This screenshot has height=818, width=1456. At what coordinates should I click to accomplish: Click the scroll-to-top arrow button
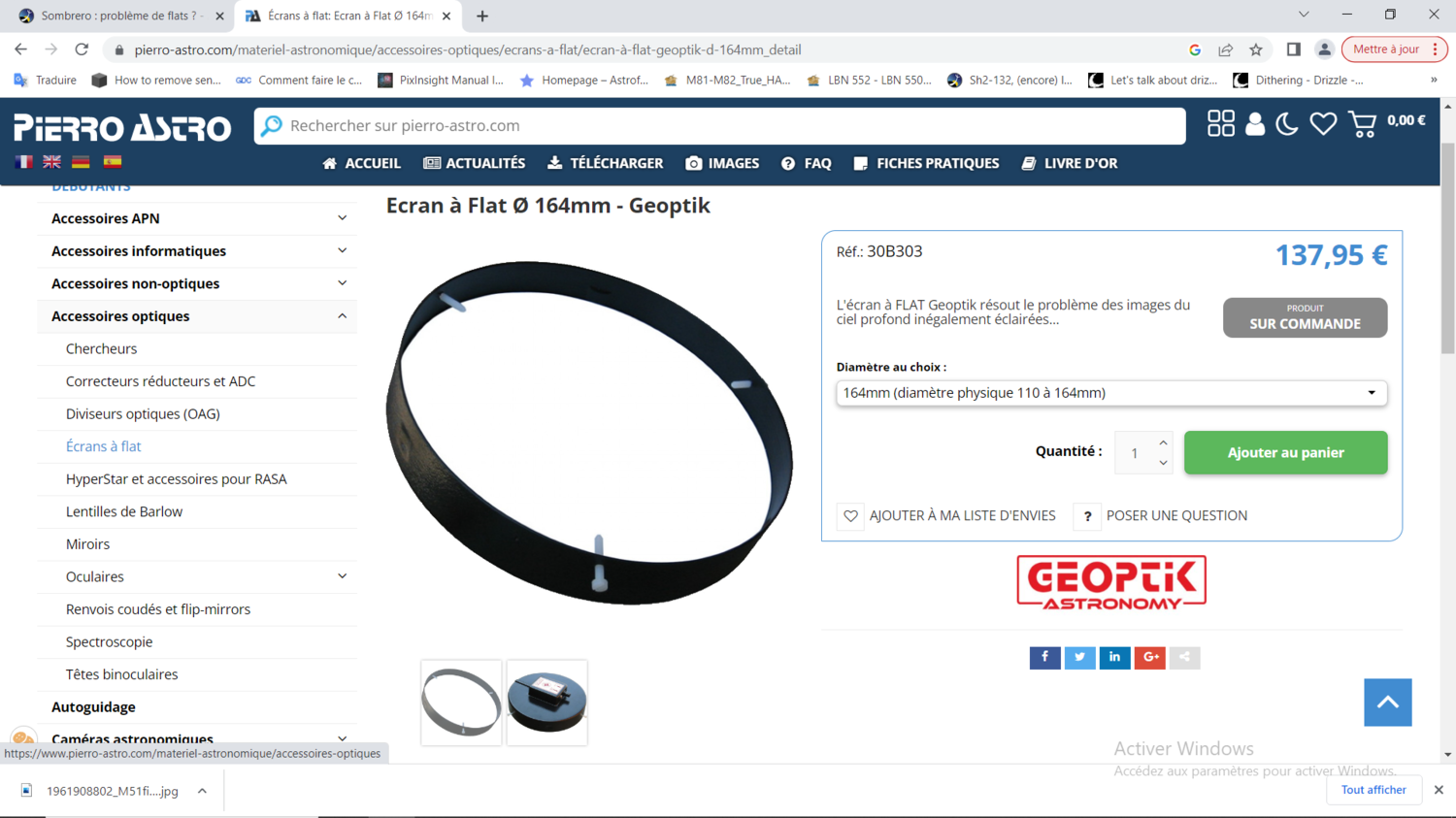(1387, 702)
